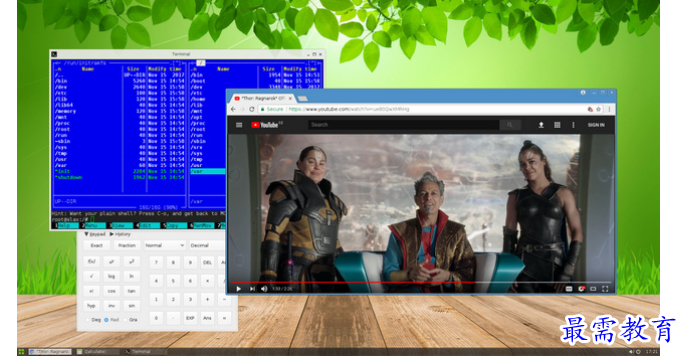Skip to next video in player

pyautogui.click(x=252, y=289)
